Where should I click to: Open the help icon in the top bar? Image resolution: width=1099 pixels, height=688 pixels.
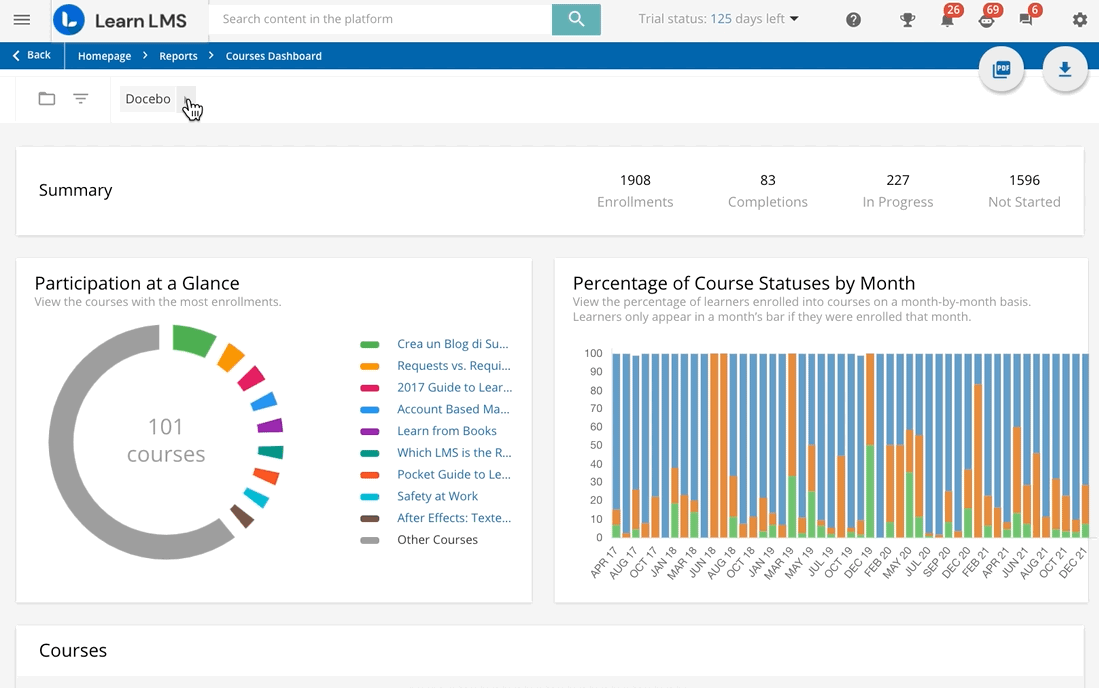(x=853, y=19)
